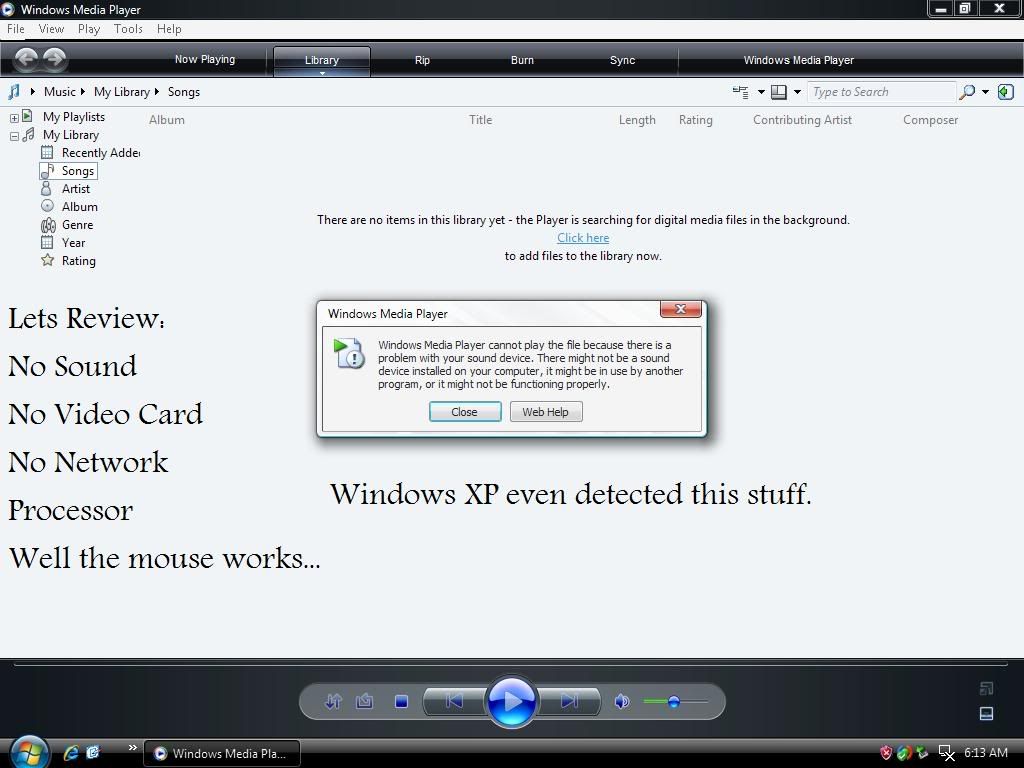Skip to next track
The height and width of the screenshot is (768, 1024).
[x=569, y=701]
